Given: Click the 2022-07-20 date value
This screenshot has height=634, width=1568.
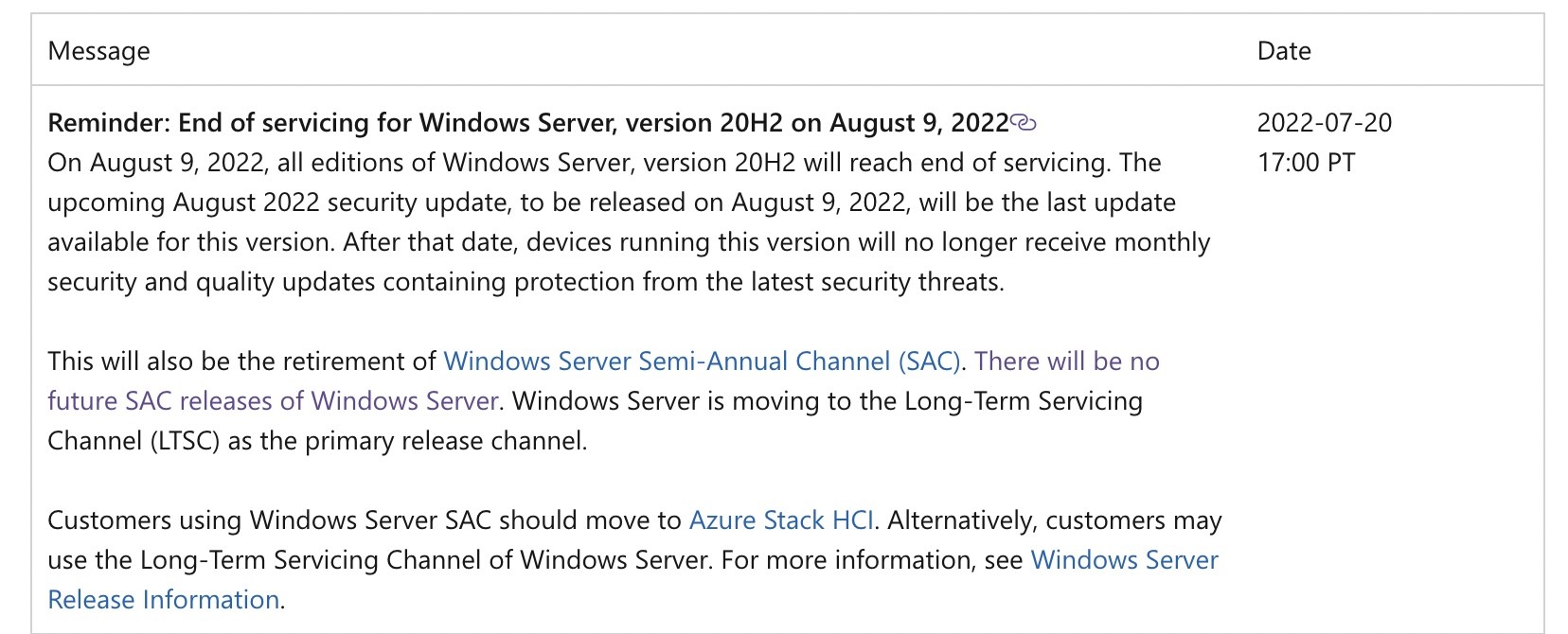Looking at the screenshot, I should [x=1325, y=123].
